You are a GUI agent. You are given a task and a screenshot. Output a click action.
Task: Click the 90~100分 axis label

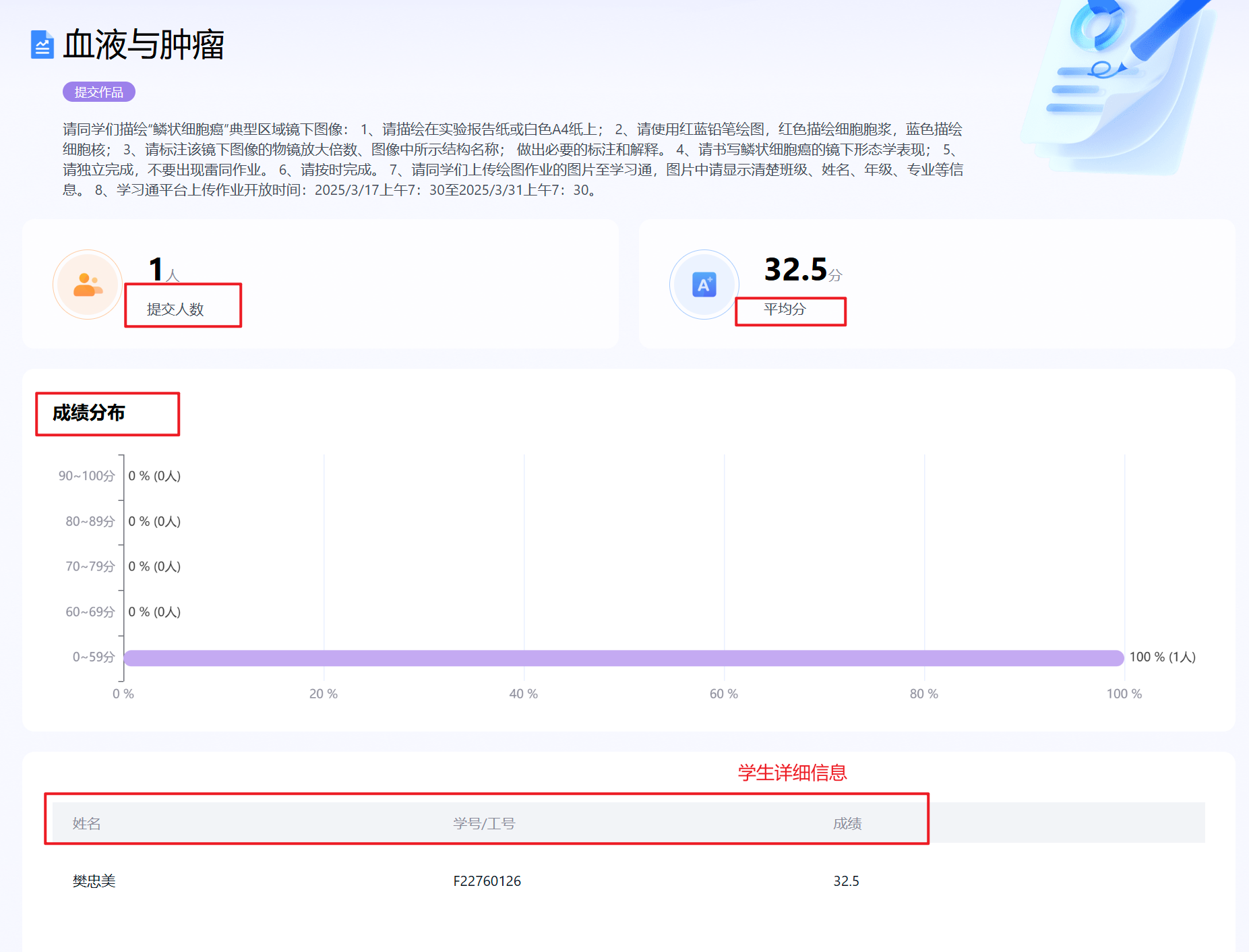coord(86,476)
